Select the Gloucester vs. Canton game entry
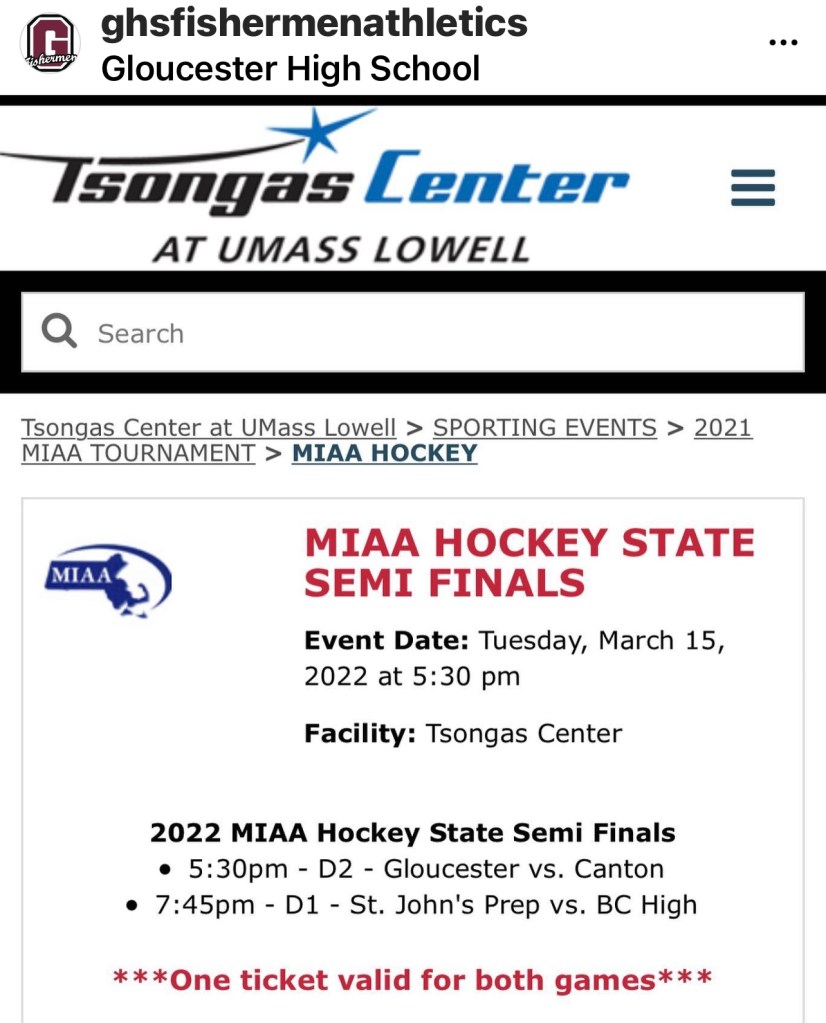Screen dimensions: 826x1023 point(425,869)
